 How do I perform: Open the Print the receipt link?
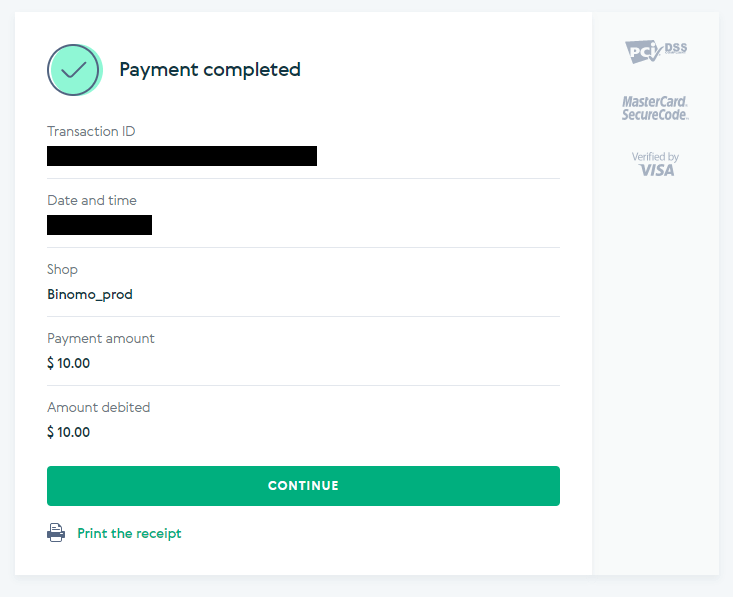point(129,533)
